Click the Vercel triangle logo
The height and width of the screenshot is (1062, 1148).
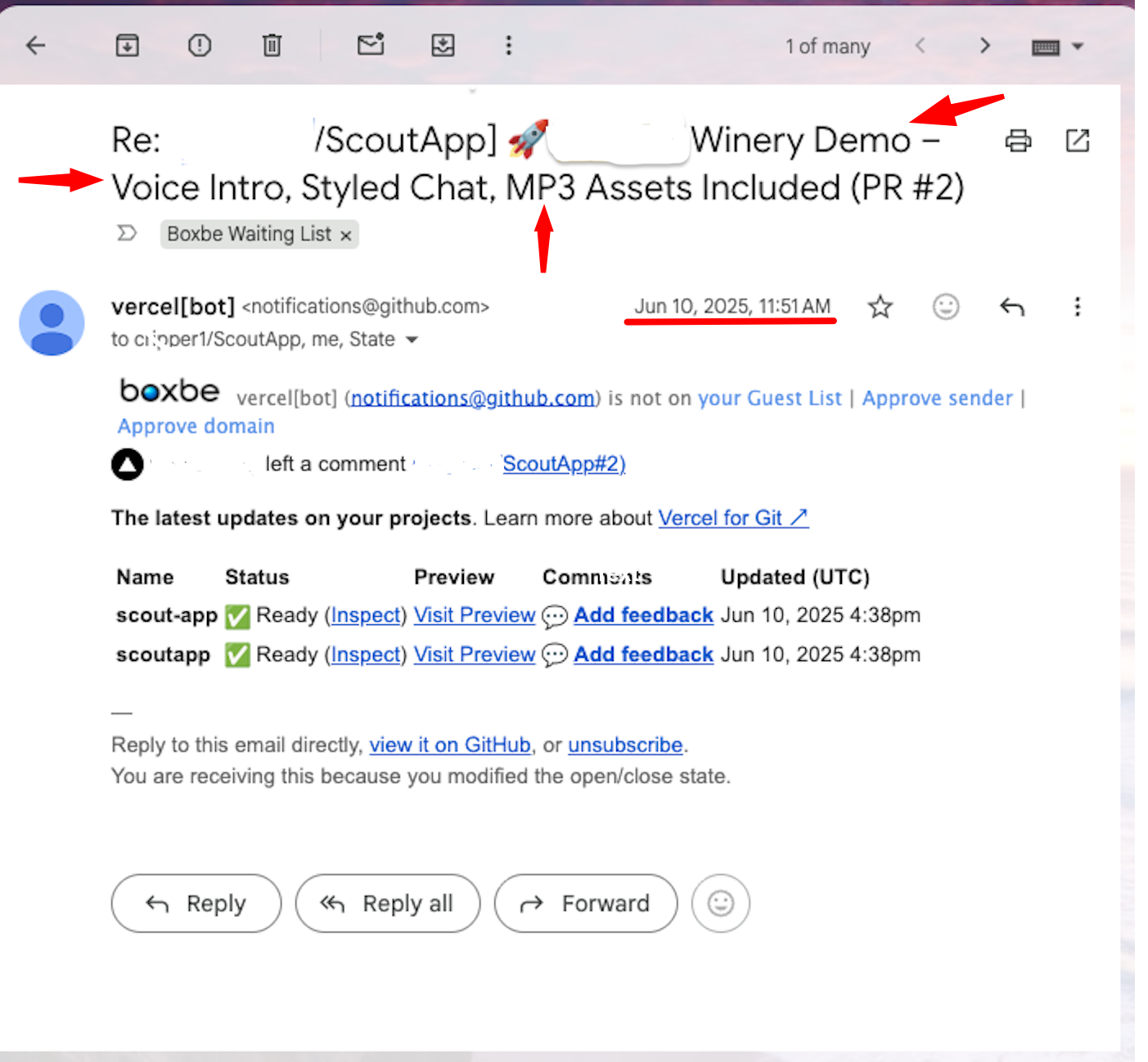point(127,465)
